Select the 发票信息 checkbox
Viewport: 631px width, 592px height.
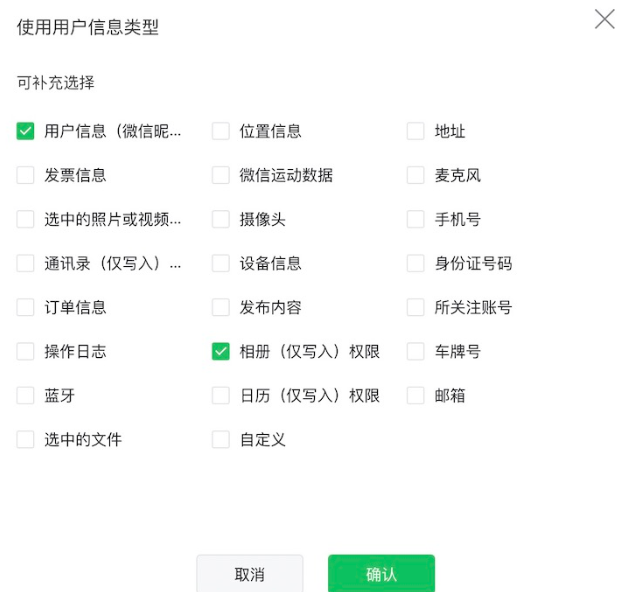(x=26, y=175)
